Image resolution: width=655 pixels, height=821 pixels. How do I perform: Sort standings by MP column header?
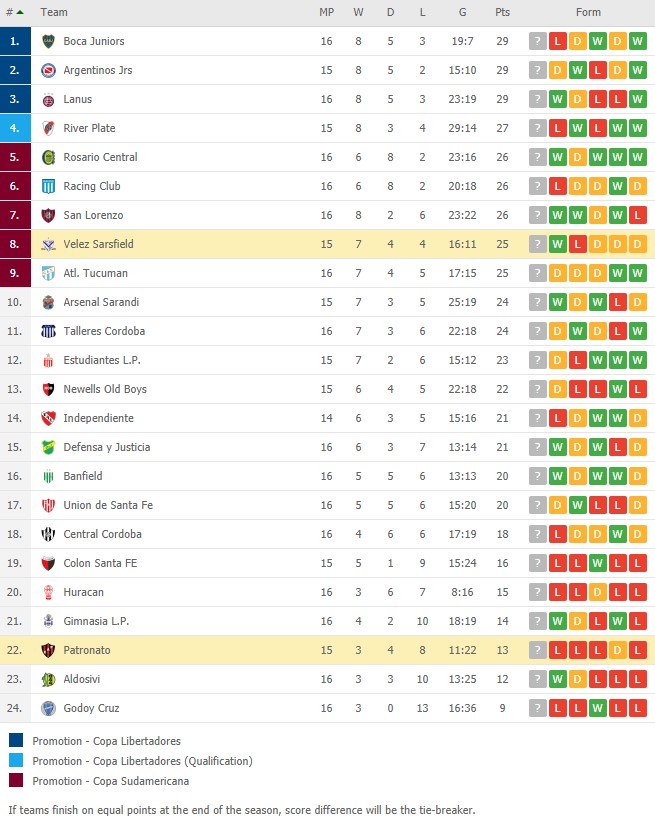[x=326, y=12]
